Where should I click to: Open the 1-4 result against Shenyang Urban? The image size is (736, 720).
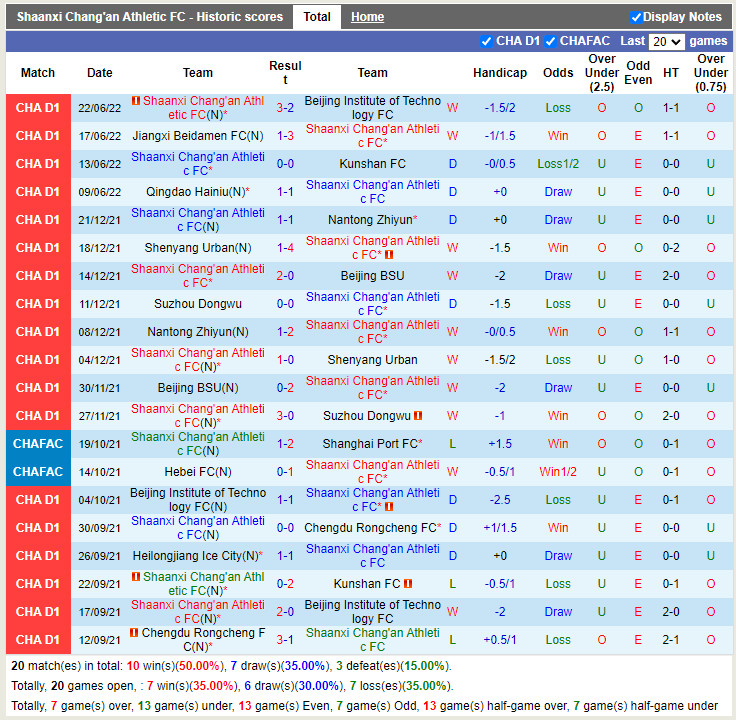[x=285, y=248]
